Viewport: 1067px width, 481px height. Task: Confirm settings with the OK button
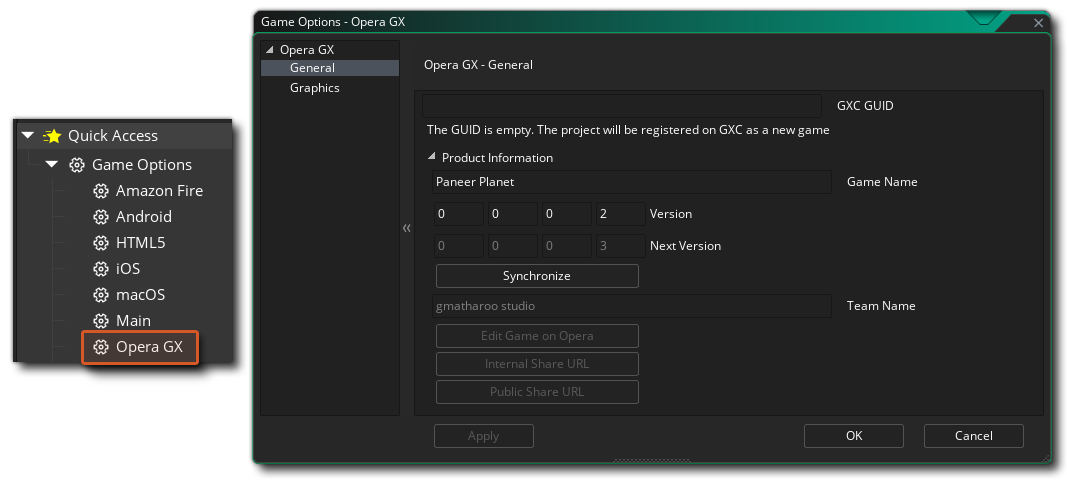(853, 436)
